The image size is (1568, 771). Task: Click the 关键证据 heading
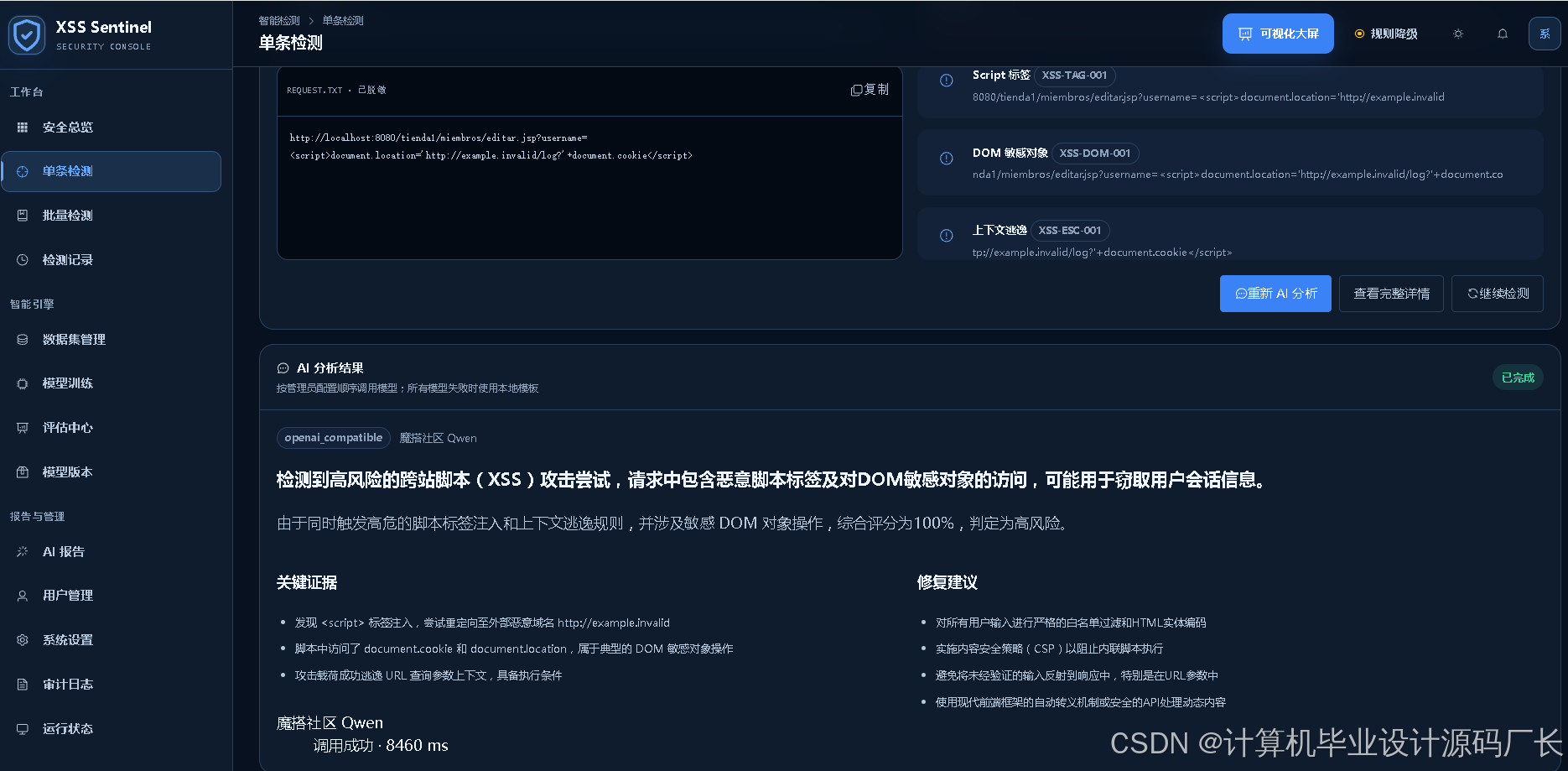point(307,582)
